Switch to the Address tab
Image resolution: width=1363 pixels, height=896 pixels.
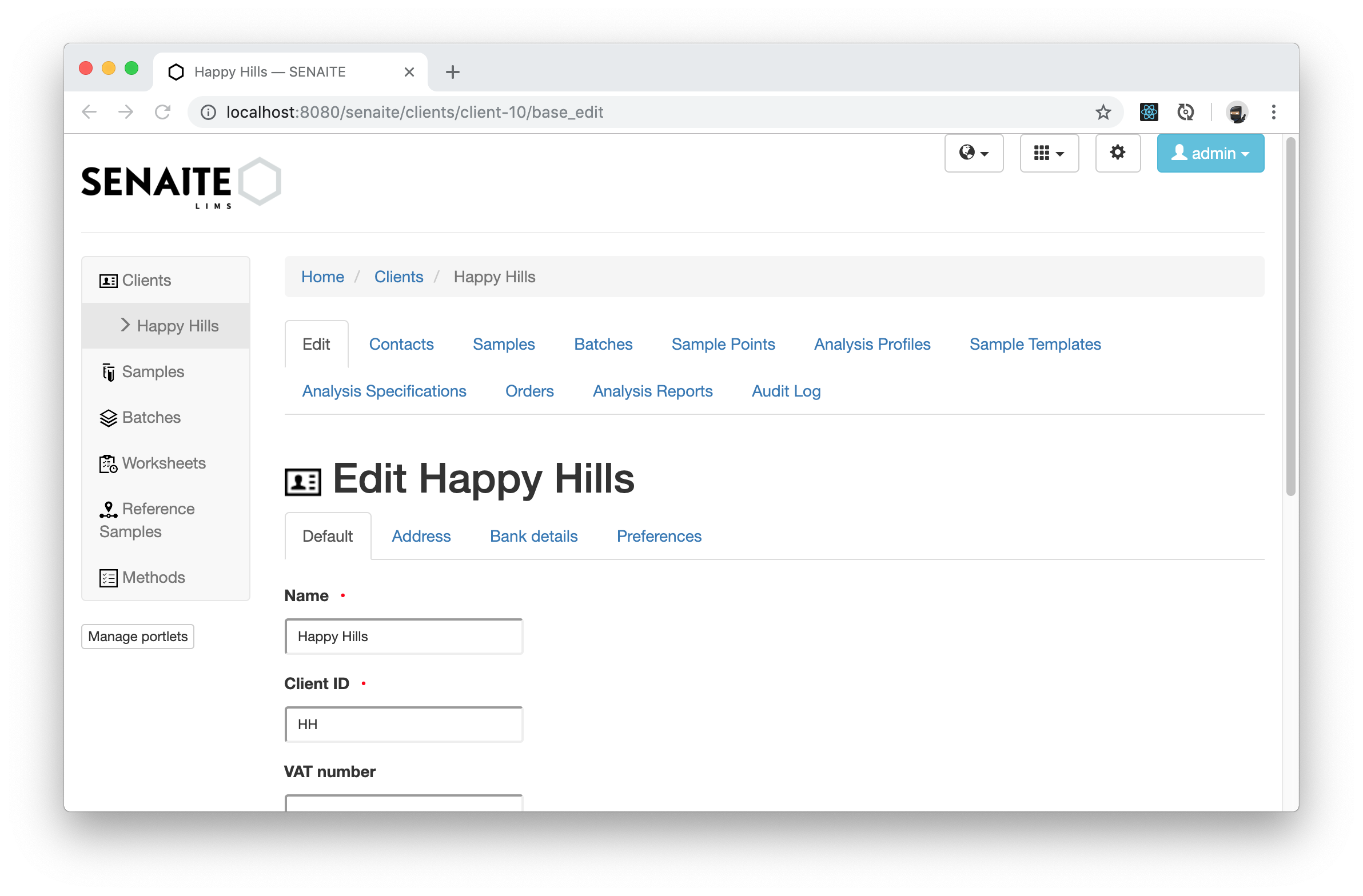421,536
